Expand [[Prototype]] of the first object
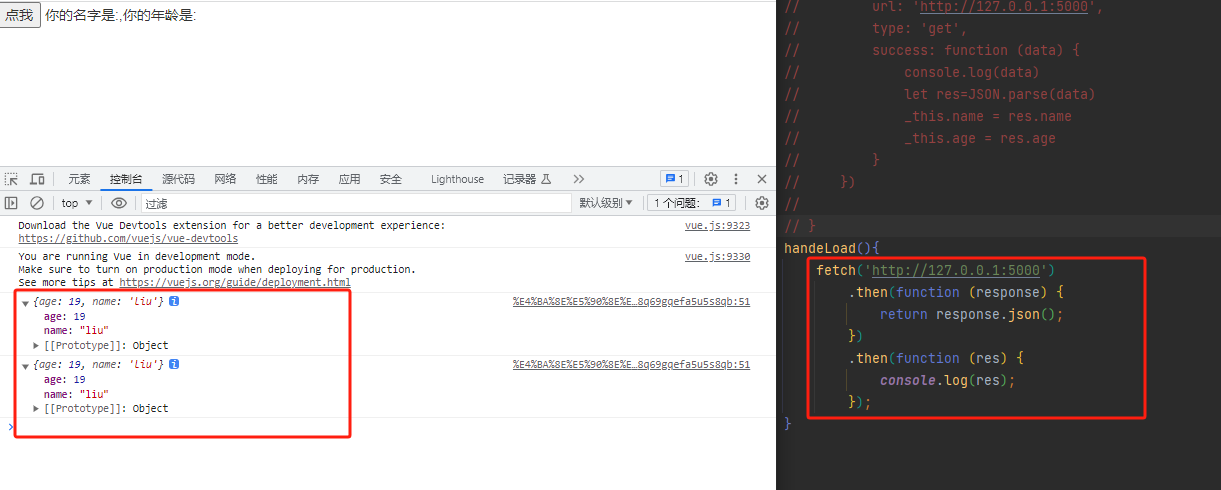The width and height of the screenshot is (1221, 490). tap(37, 346)
